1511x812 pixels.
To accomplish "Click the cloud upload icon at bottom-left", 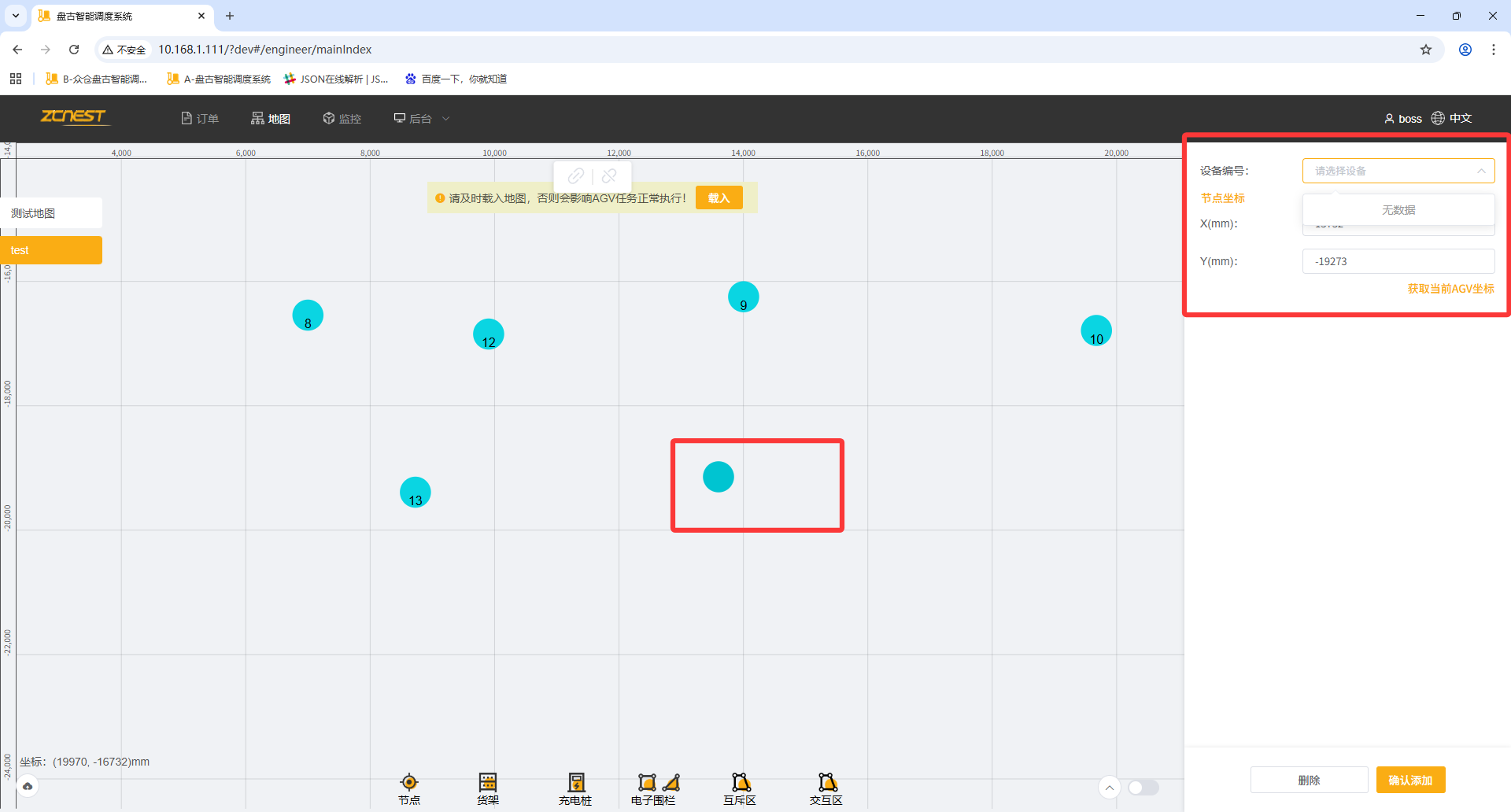I will pos(28,786).
